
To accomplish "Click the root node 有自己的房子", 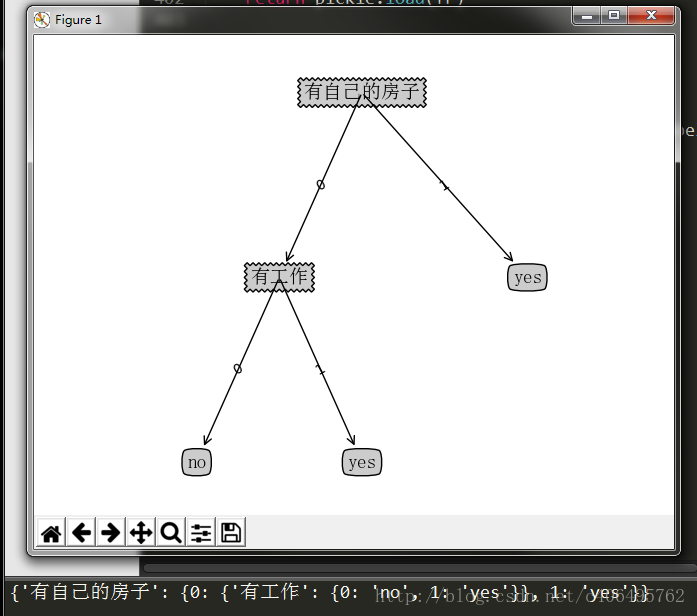I will 362,92.
